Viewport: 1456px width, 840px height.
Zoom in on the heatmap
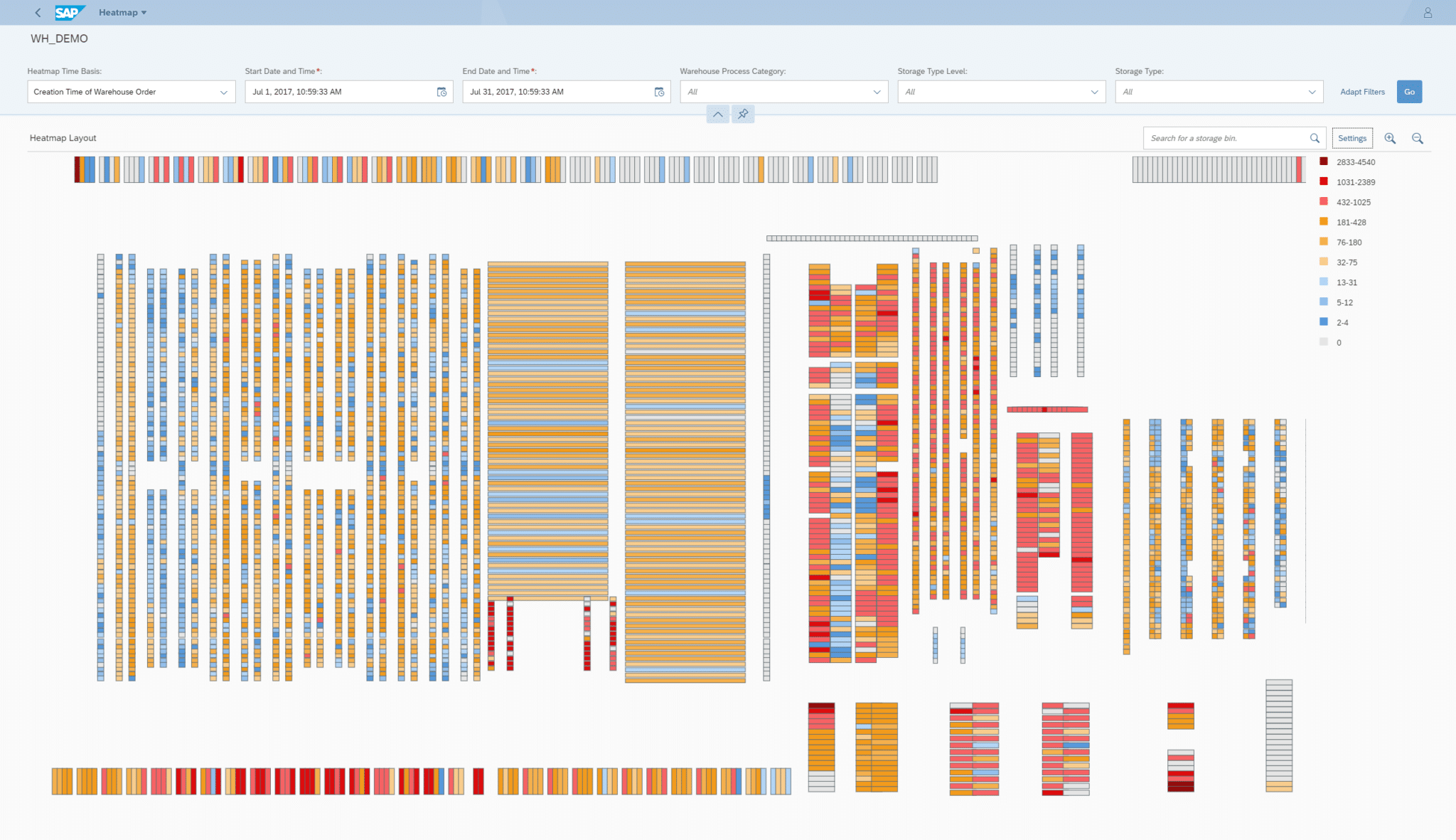(x=1390, y=138)
